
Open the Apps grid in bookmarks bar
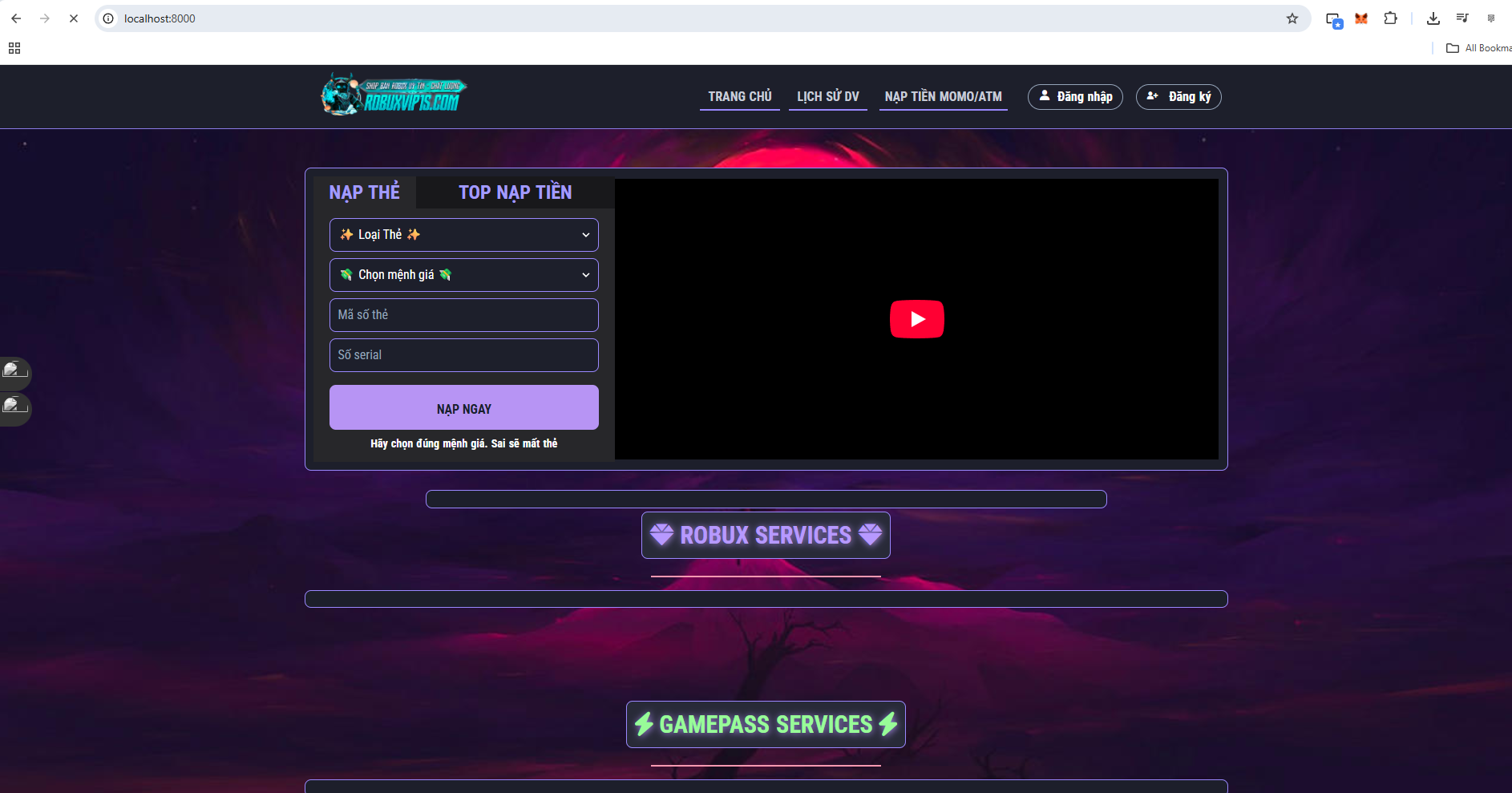(14, 48)
